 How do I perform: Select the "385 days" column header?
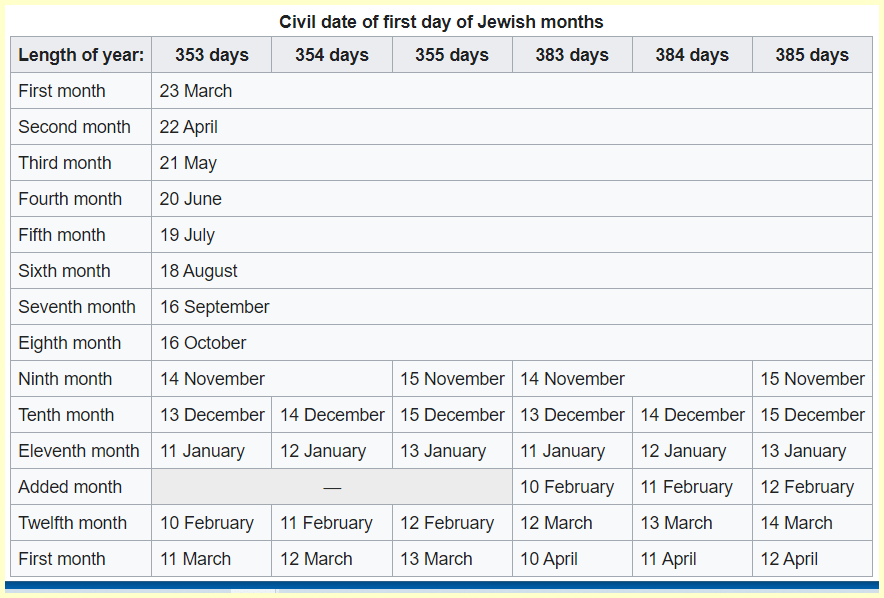pos(811,55)
